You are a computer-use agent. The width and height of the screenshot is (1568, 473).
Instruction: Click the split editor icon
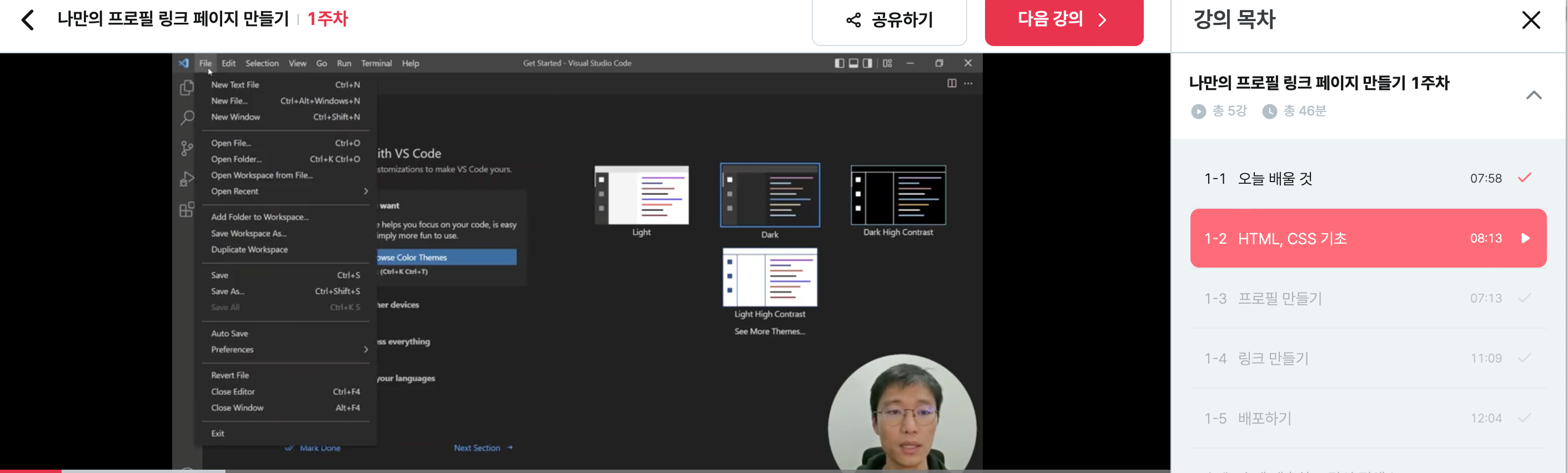951,83
